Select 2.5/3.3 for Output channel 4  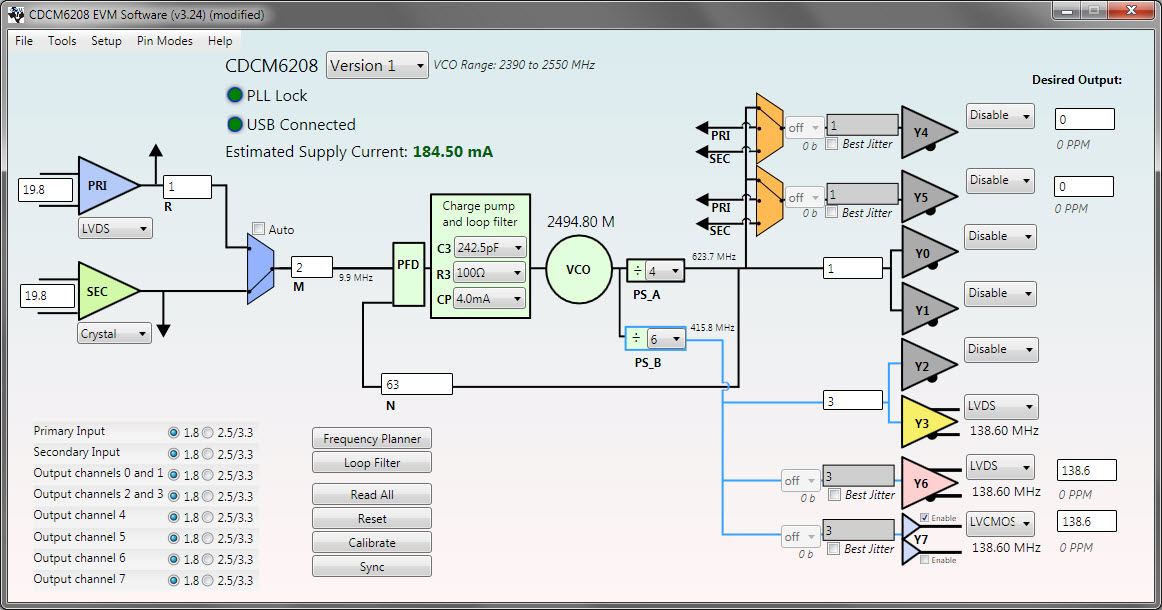pos(208,517)
